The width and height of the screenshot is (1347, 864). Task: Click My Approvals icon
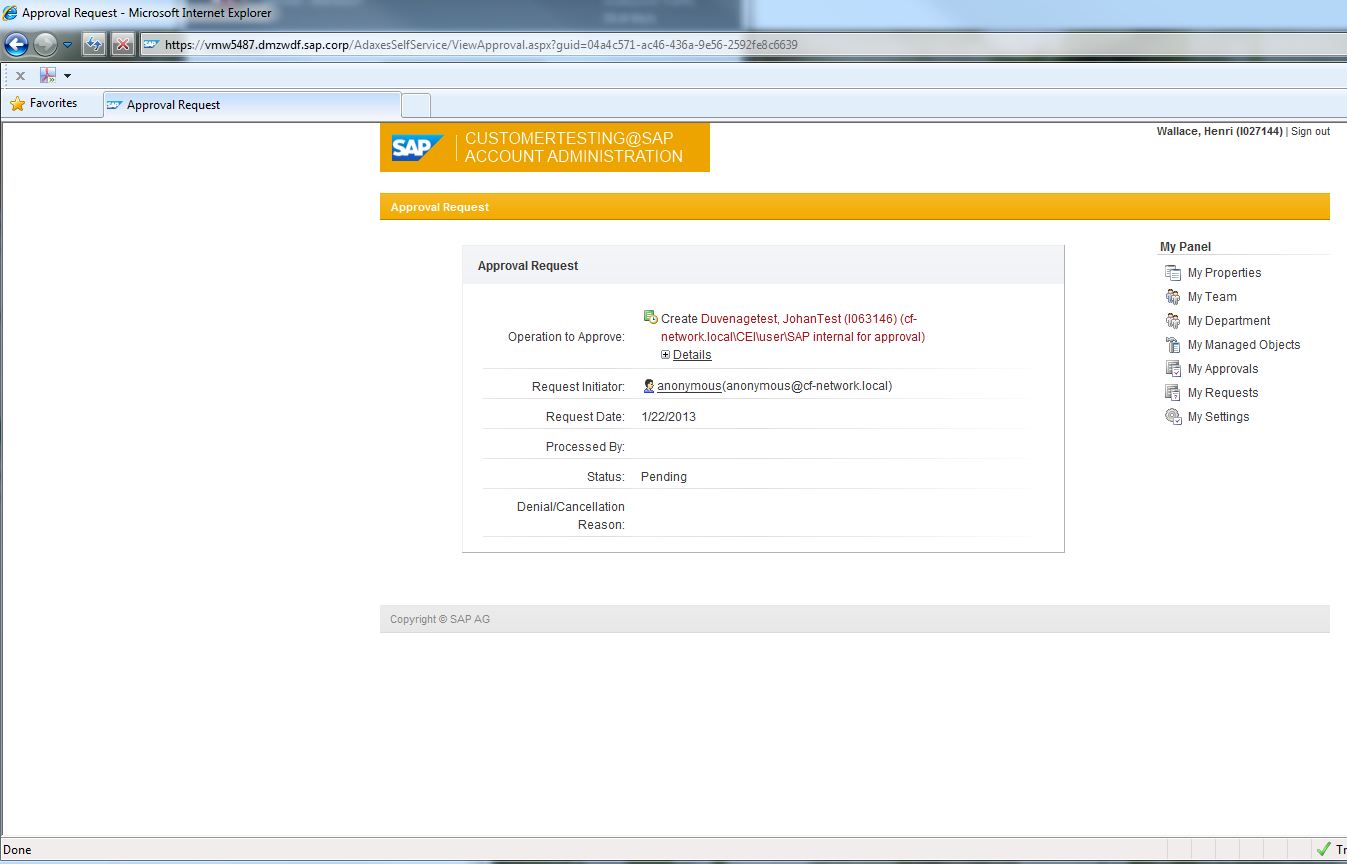[x=1173, y=369]
